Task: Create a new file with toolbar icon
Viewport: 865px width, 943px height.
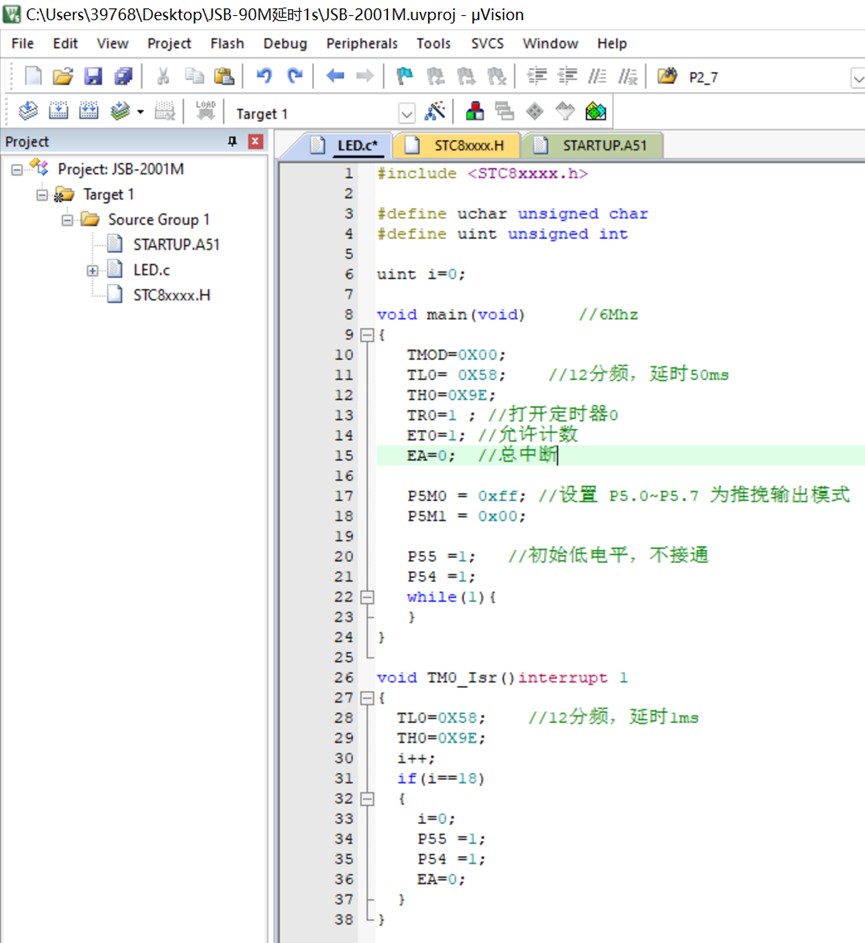Action: coord(32,76)
